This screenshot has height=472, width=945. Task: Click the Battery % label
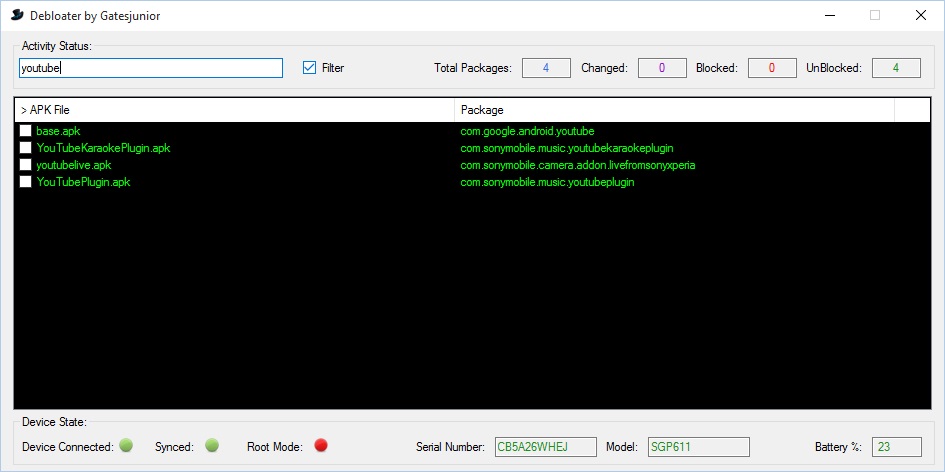point(838,447)
